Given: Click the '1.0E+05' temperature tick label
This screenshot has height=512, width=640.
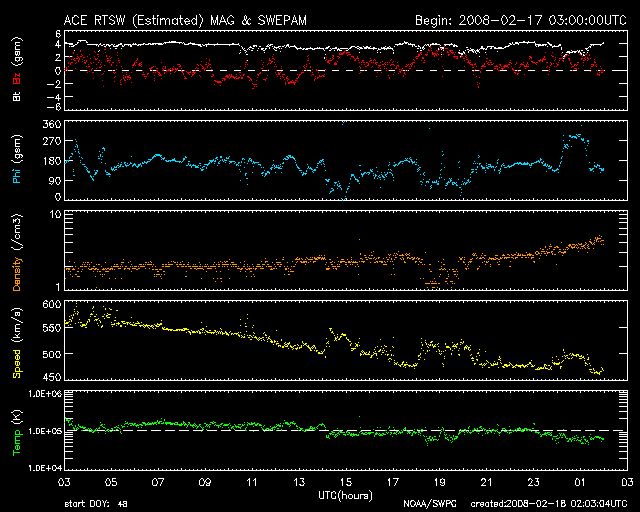Looking at the screenshot, I should 45,431.
